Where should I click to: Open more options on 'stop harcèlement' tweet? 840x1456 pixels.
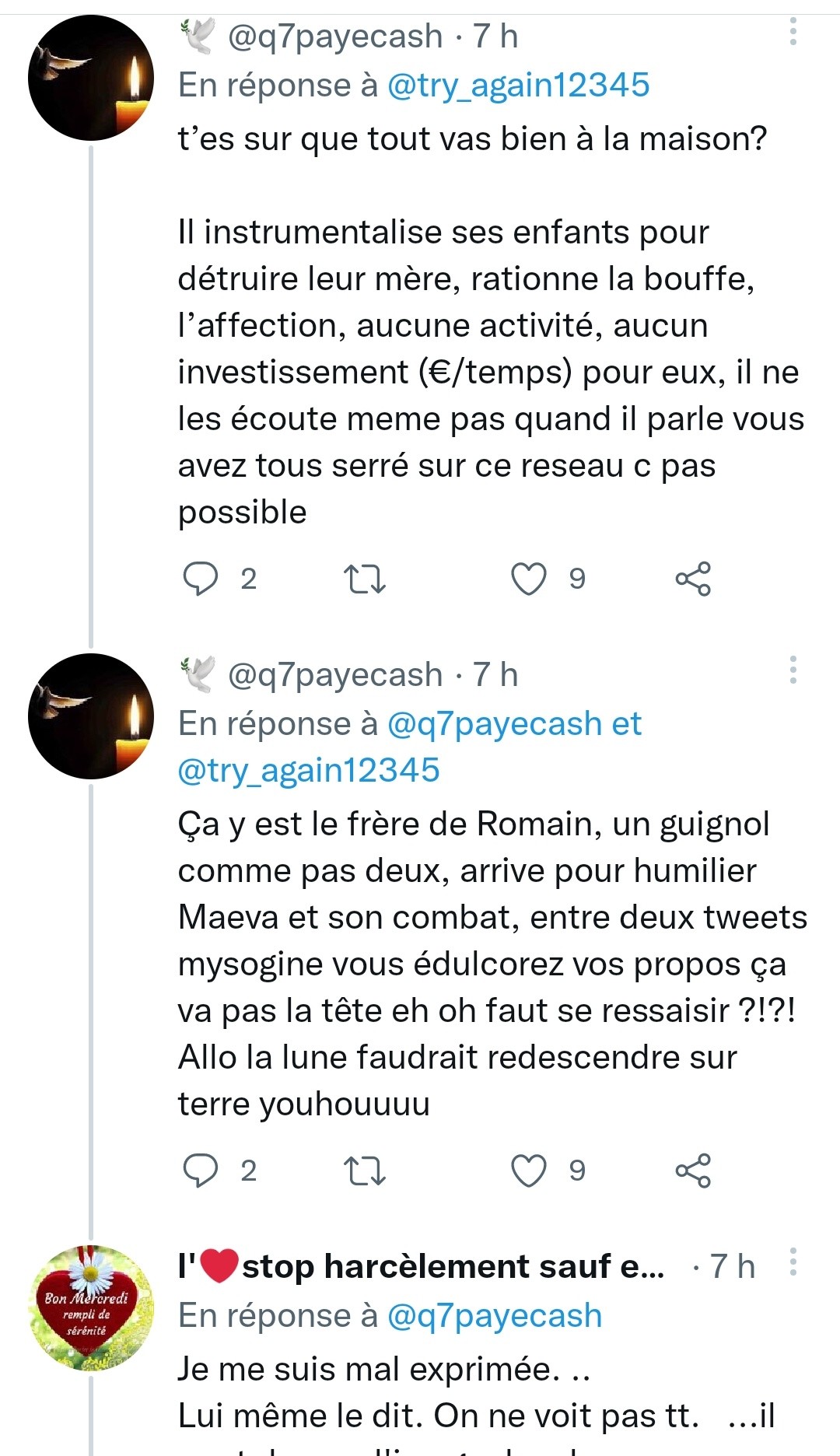[793, 1262]
